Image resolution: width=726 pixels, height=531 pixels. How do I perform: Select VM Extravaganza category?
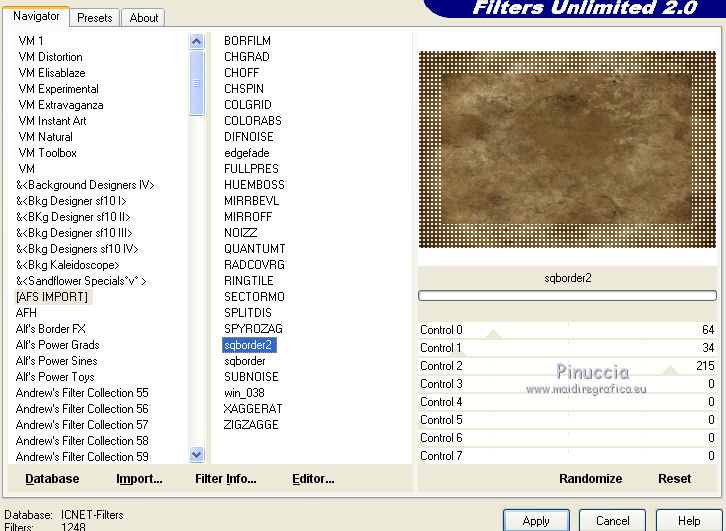click(x=61, y=105)
